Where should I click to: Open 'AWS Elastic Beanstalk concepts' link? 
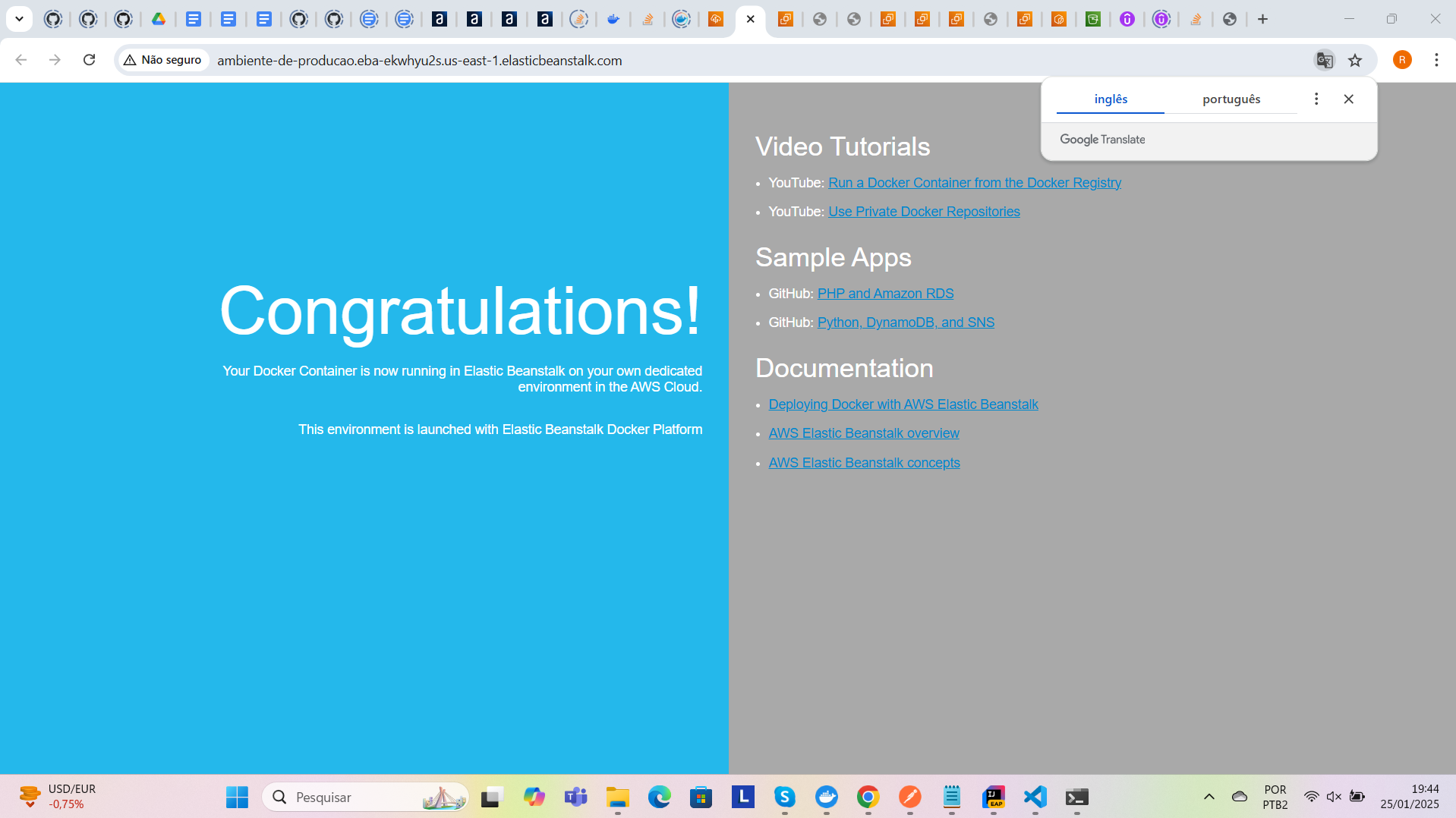point(864,463)
